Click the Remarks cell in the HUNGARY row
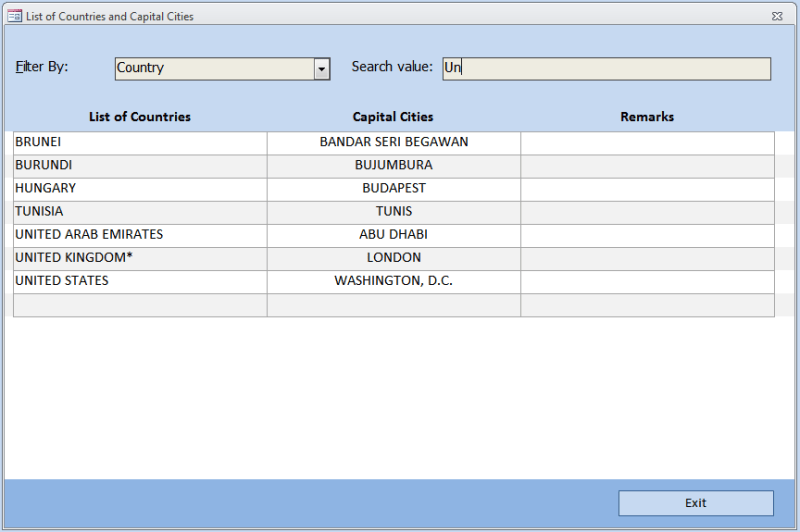 (647, 189)
